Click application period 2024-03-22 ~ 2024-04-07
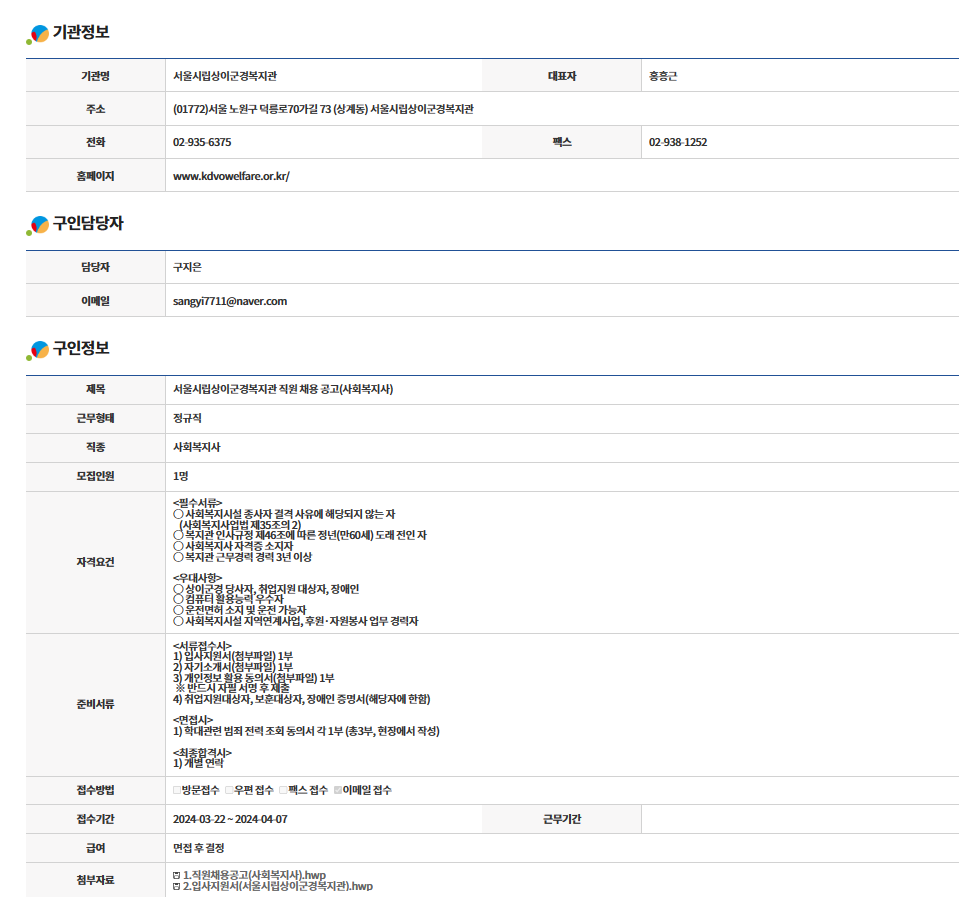The image size is (962, 897). 230,820
